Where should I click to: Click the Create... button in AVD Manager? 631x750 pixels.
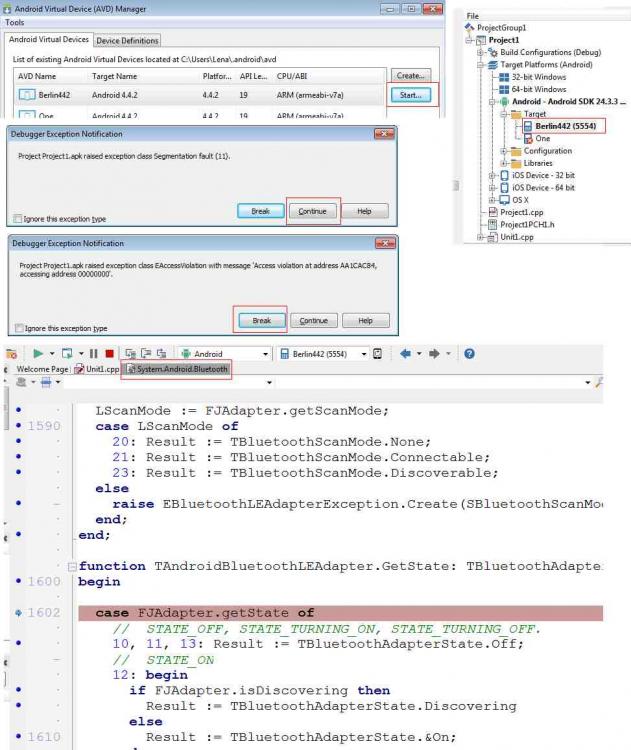[410, 76]
